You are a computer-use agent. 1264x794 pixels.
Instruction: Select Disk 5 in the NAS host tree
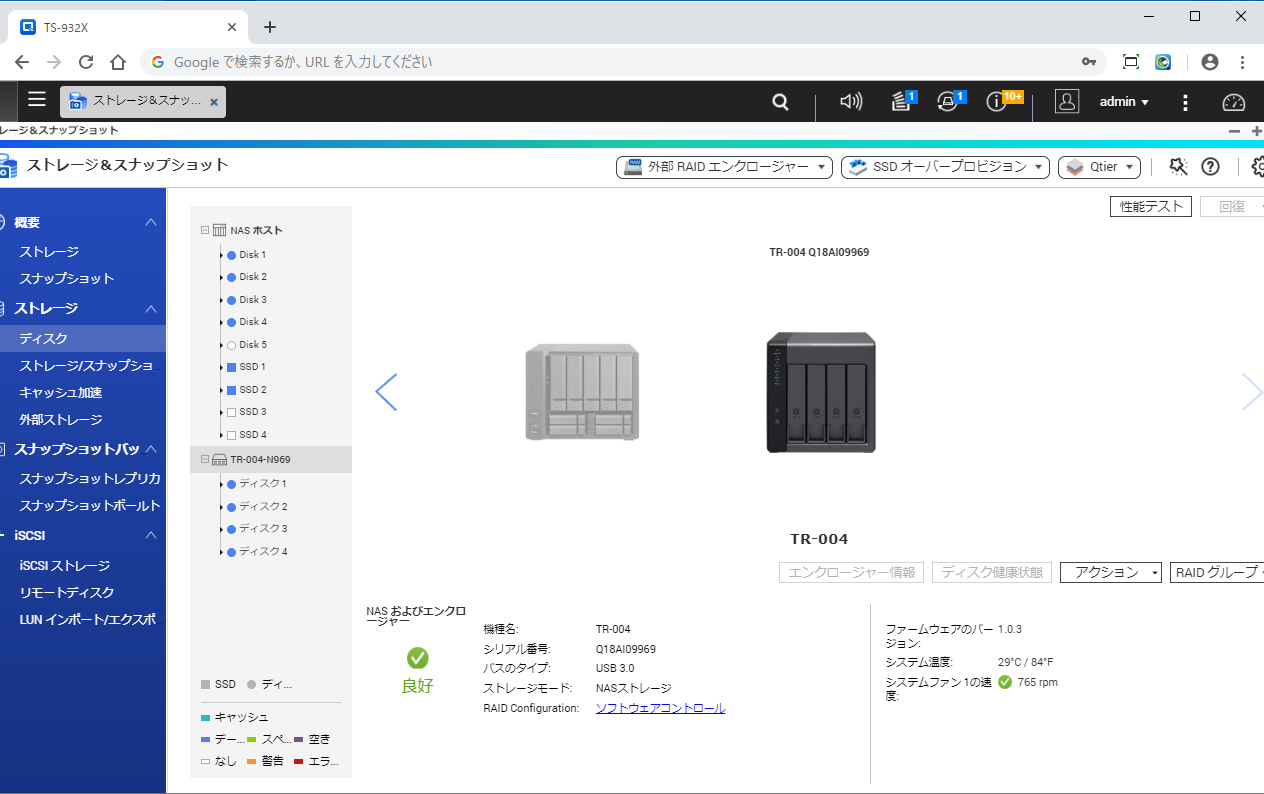pyautogui.click(x=252, y=345)
